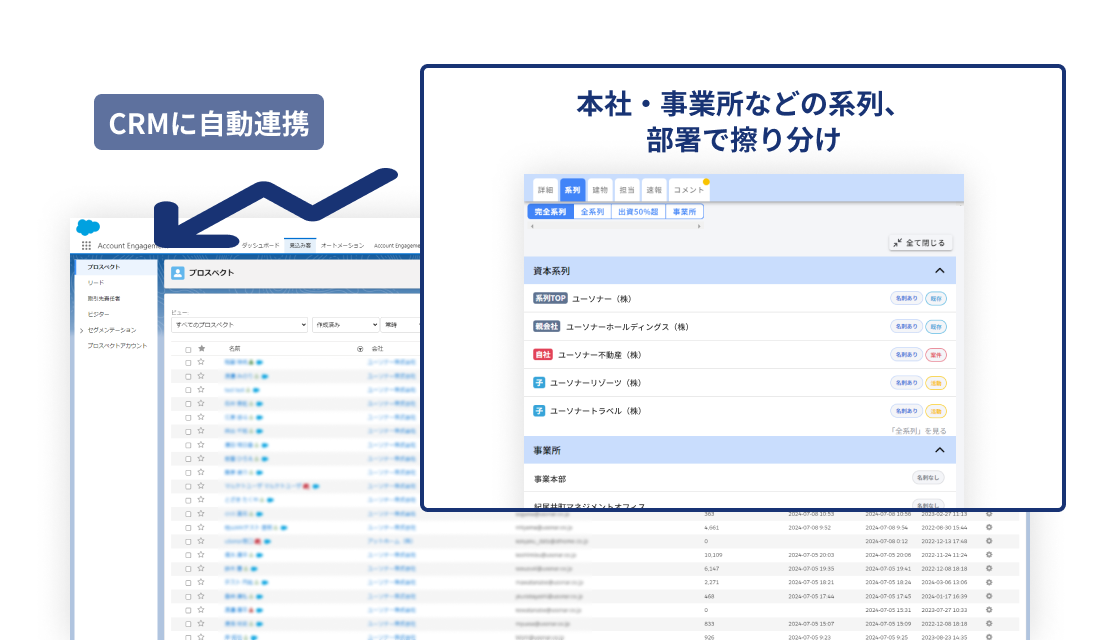1100x640 pixels.
Task: Tick checkbox for row scoring 468
Action: click(x=188, y=596)
